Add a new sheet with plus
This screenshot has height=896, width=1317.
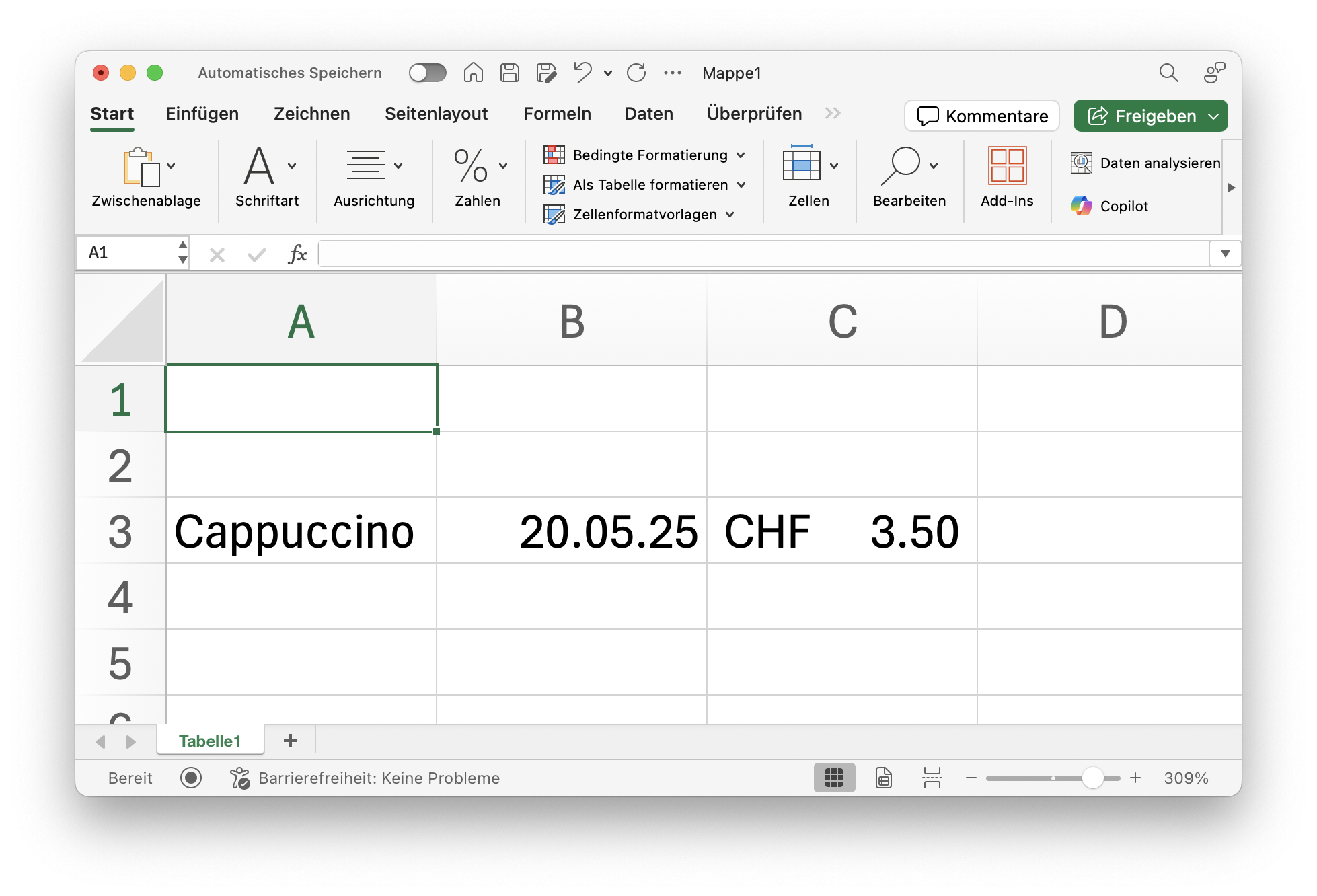point(291,741)
